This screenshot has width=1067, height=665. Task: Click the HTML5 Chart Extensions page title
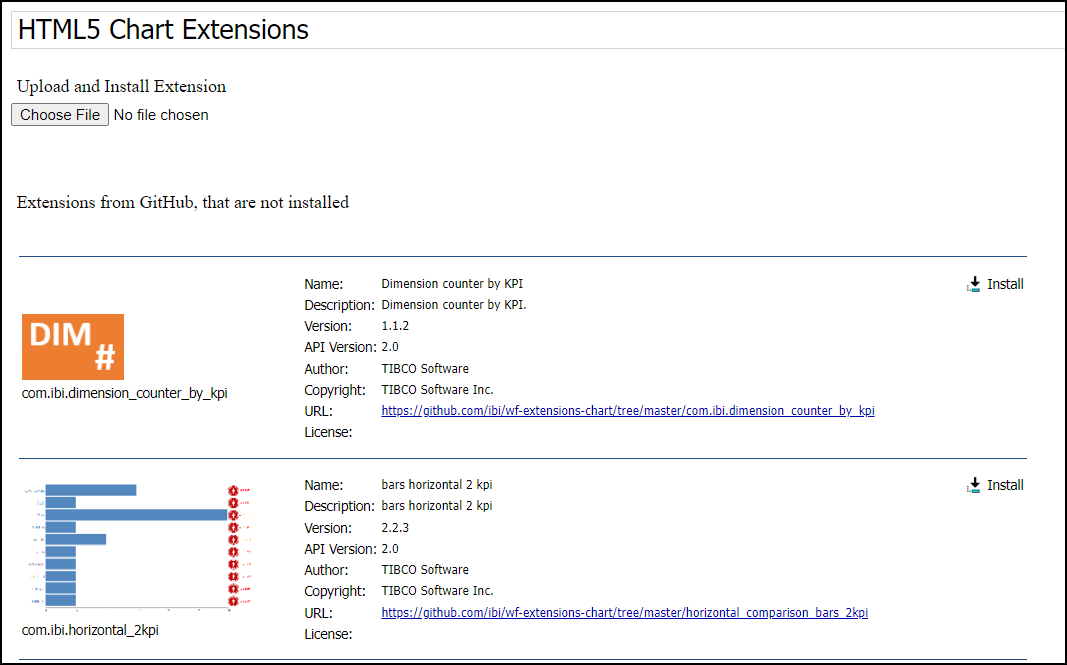point(162,29)
